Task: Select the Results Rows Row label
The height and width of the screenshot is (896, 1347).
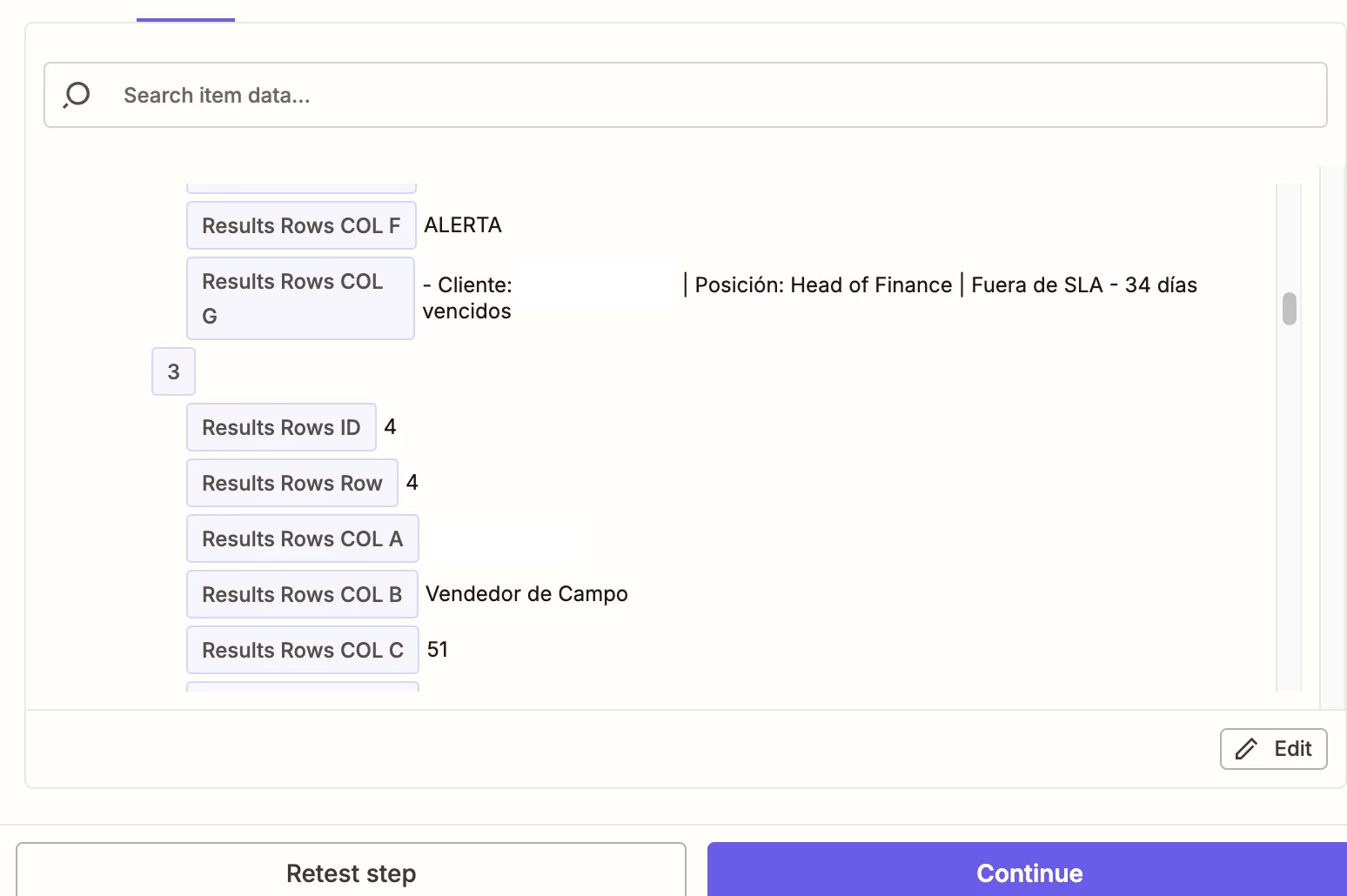Action: (292, 483)
